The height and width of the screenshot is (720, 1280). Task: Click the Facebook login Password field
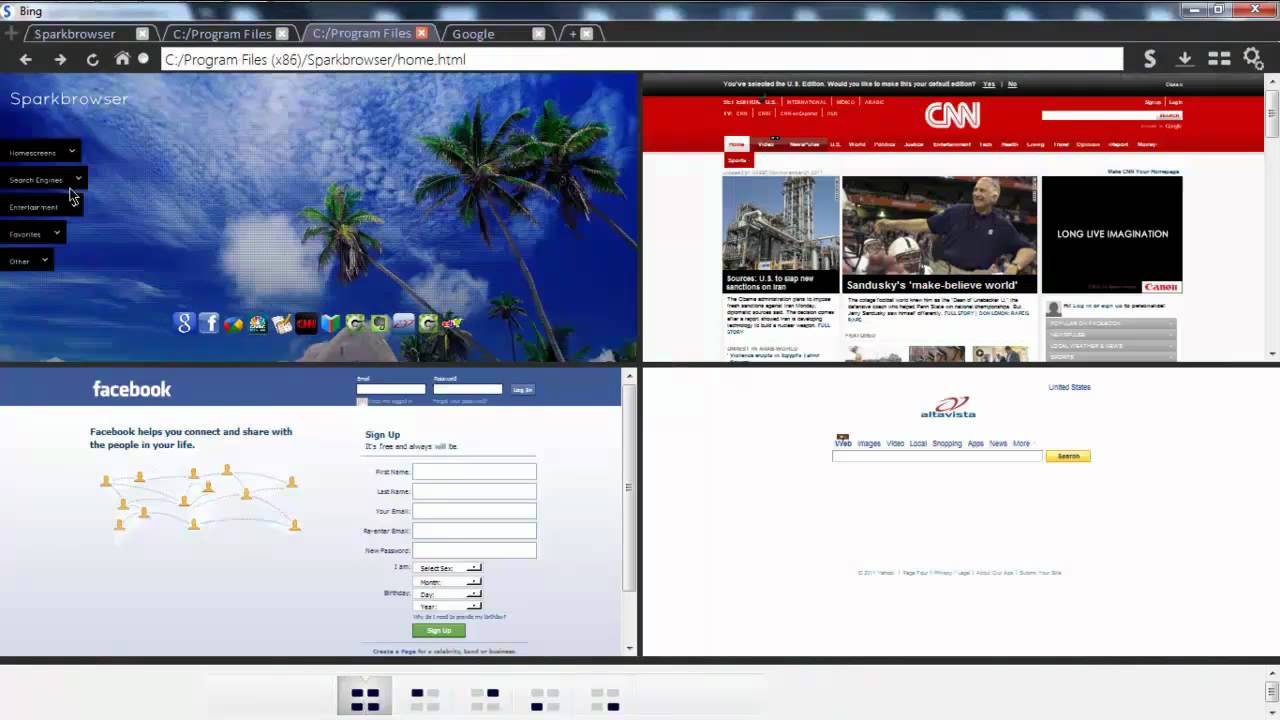[x=468, y=389]
